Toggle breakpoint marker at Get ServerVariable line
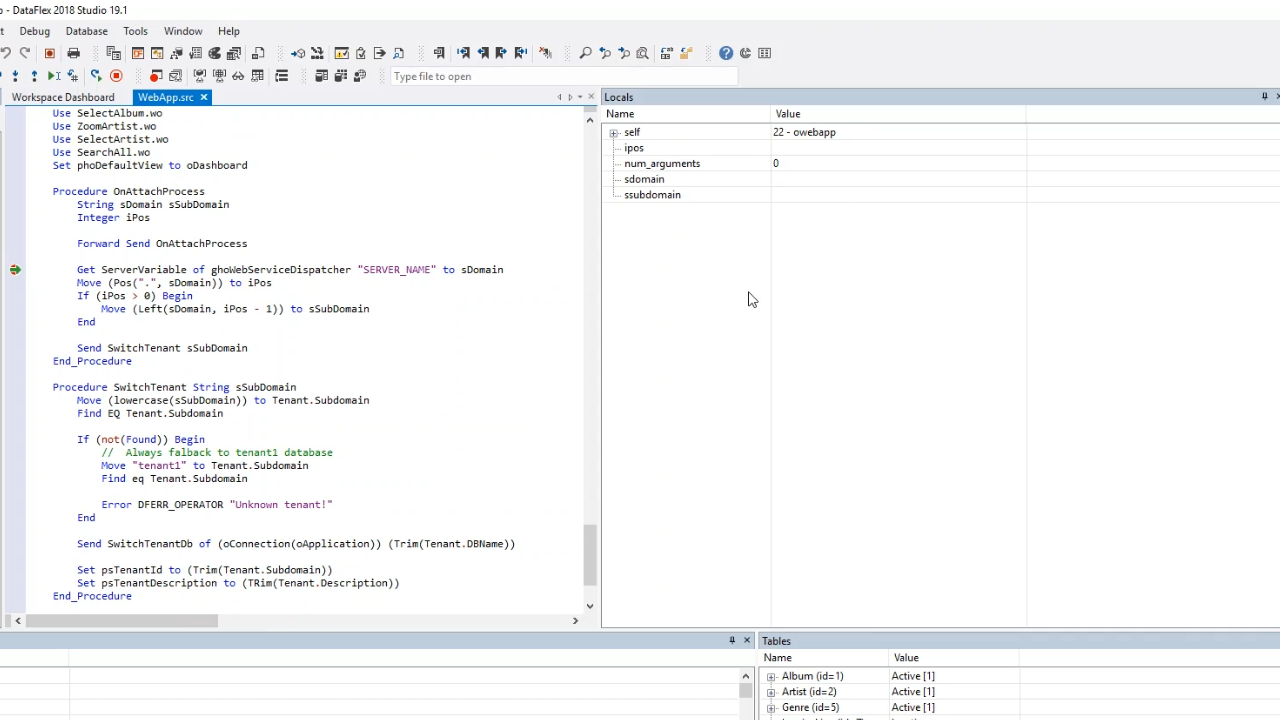1280x720 pixels. pyautogui.click(x=15, y=270)
